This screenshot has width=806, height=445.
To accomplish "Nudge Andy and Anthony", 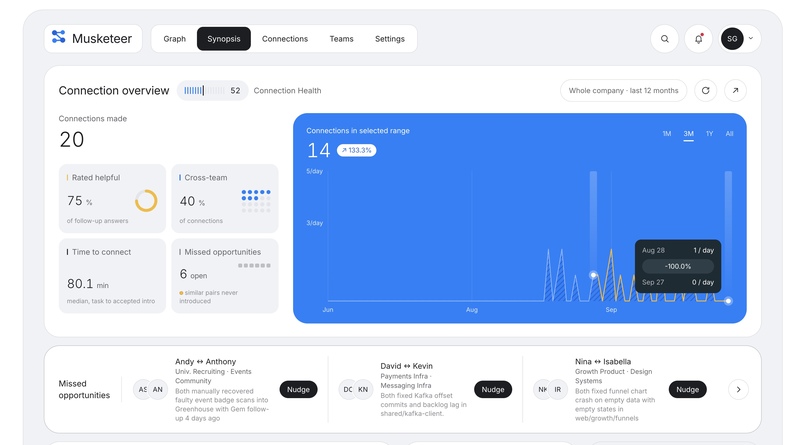I will coord(298,390).
